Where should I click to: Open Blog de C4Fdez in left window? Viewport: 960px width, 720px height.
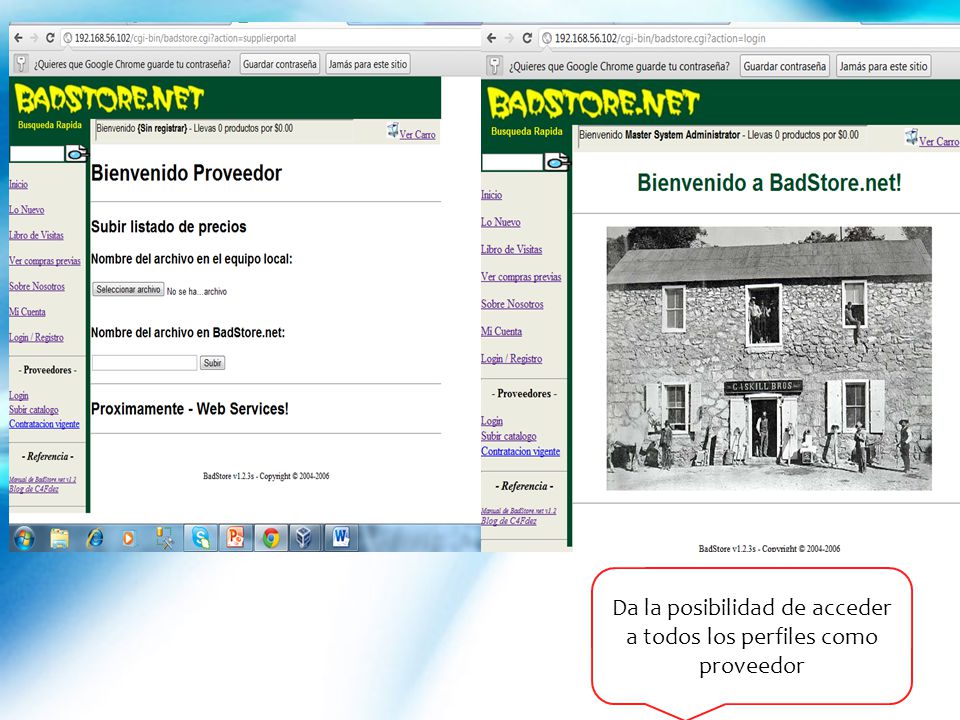click(34, 489)
